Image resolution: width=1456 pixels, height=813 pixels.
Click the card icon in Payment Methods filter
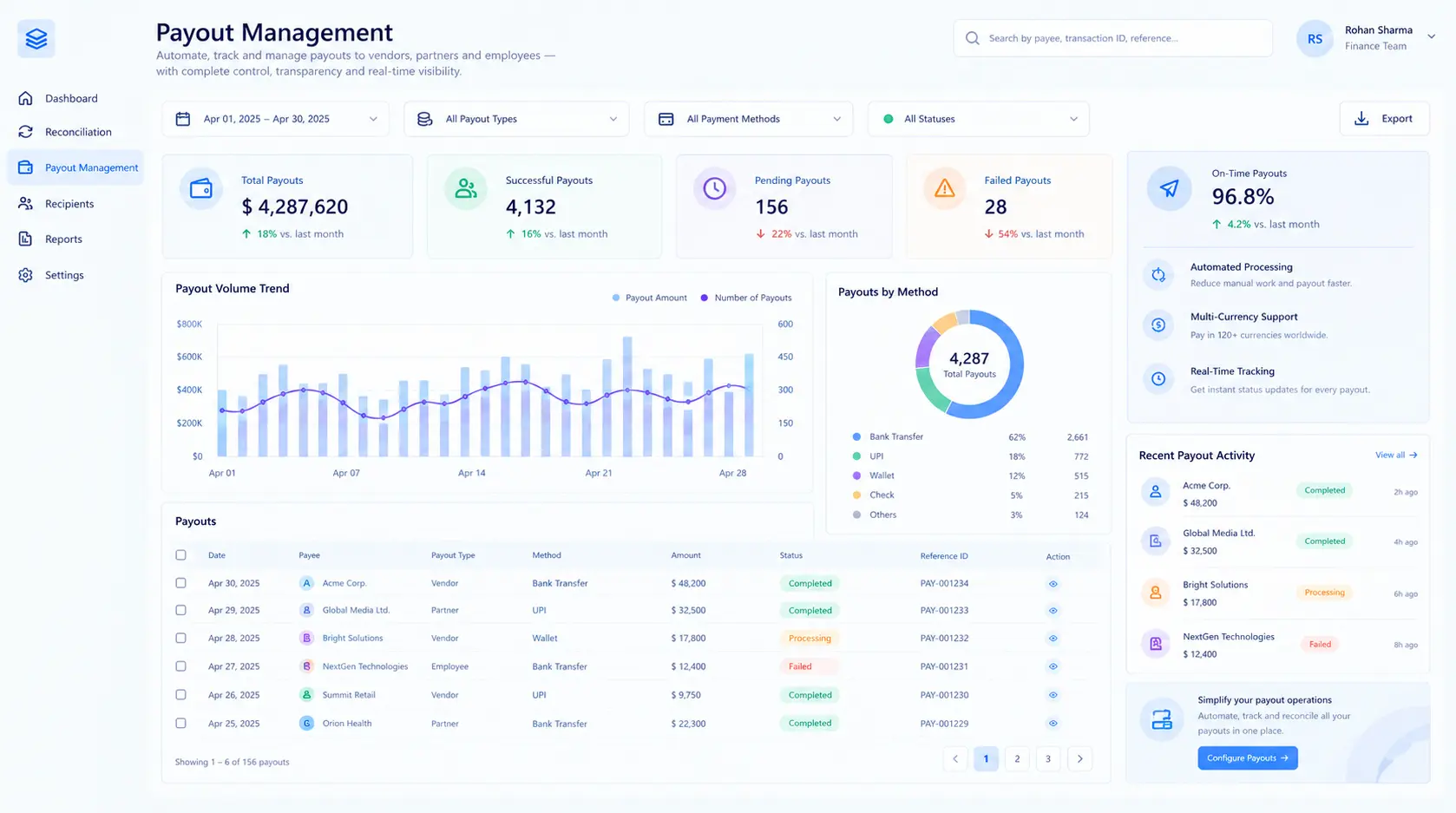(x=666, y=119)
